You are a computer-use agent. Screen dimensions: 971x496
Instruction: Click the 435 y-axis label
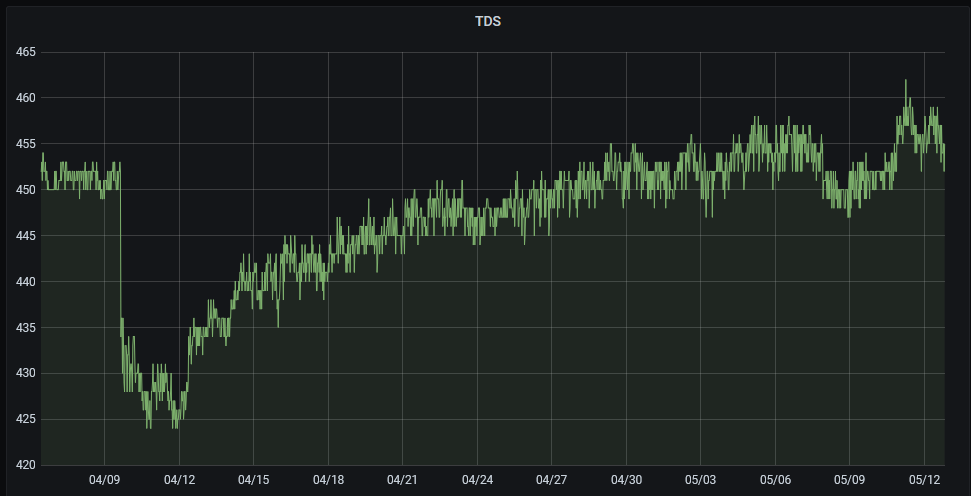(x=24, y=328)
